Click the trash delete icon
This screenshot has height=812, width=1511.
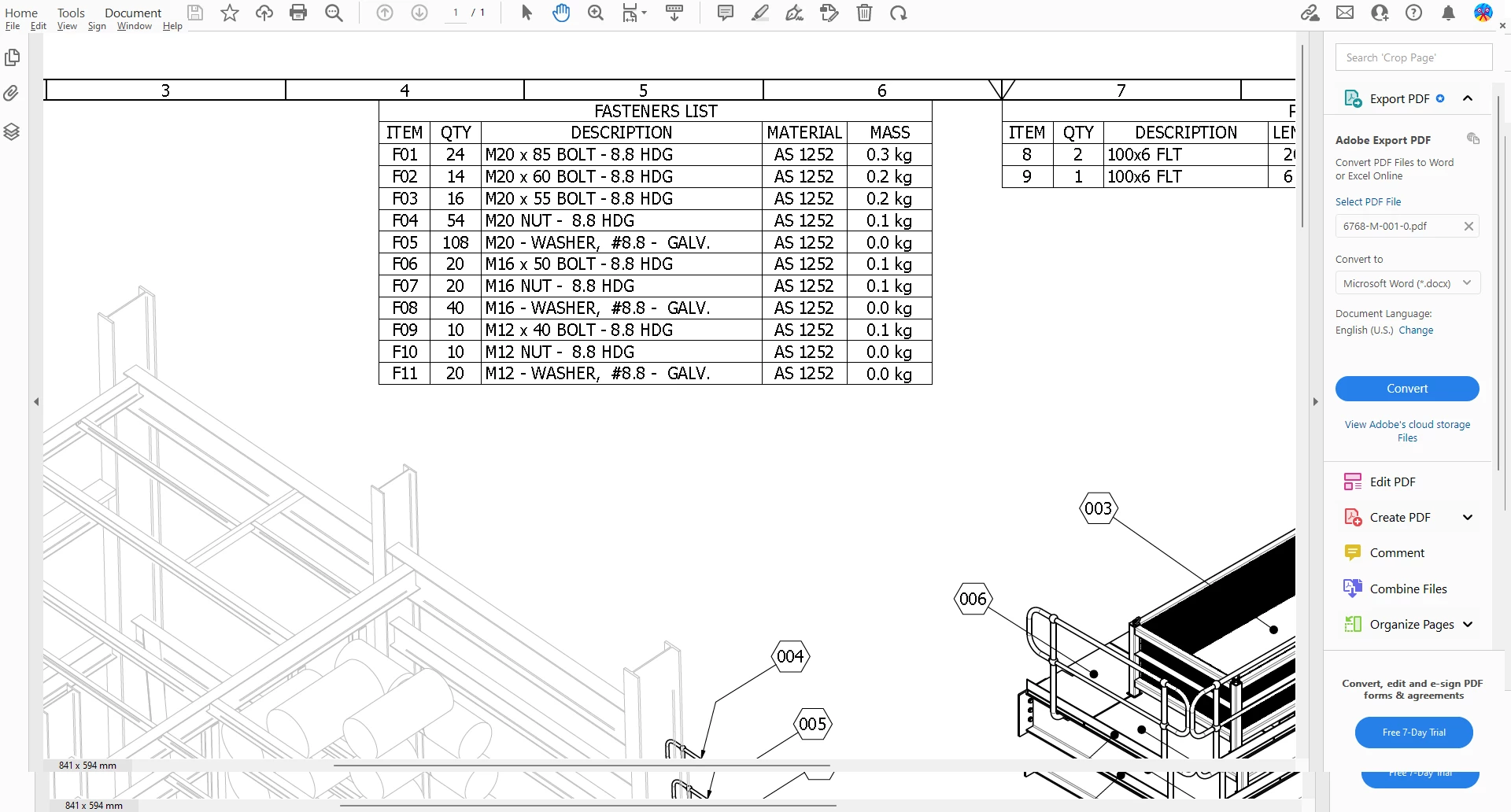click(864, 13)
